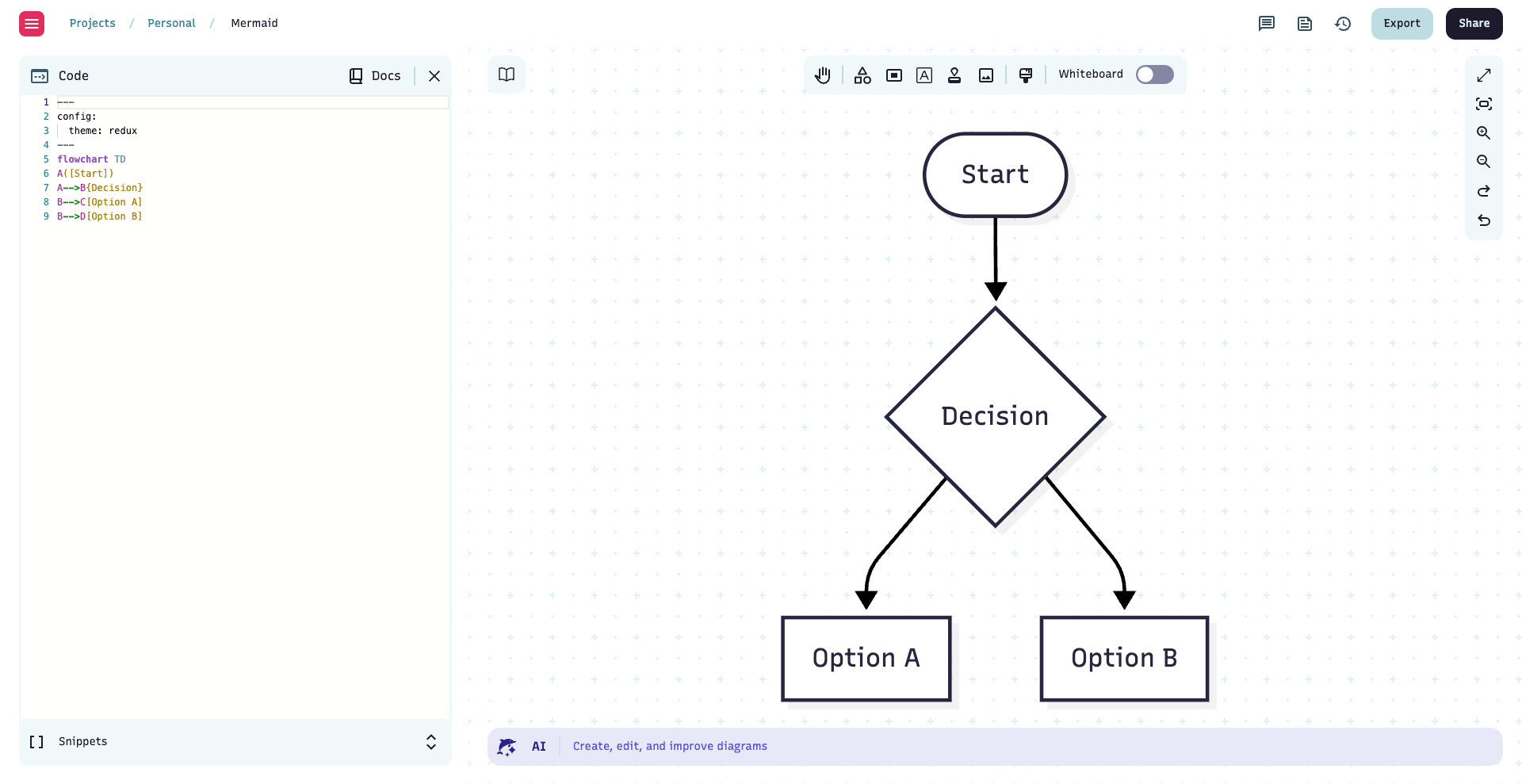Click the Share button
Screen dimensions: 1522x784
(x=1474, y=24)
